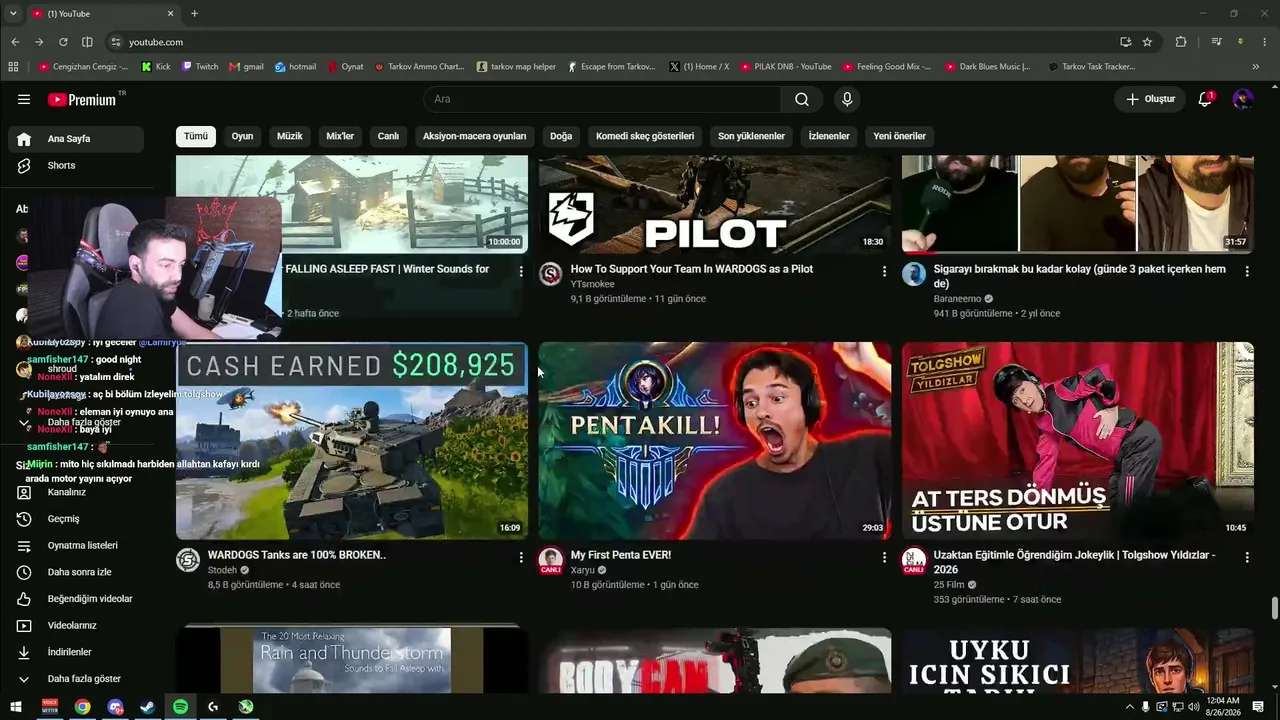Screen dimensions: 1280x720
Task: Select the Tümü filter chip
Action: tap(196, 136)
